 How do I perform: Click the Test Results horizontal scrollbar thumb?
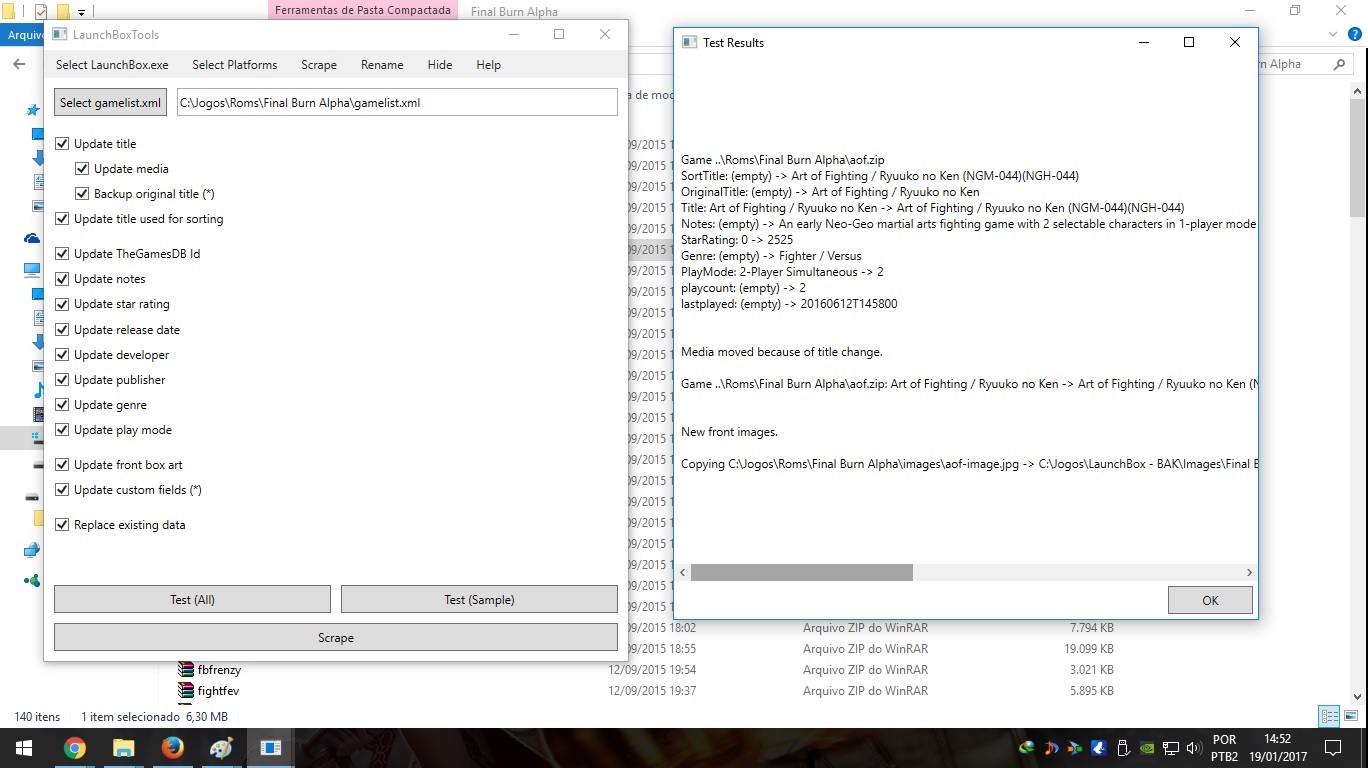802,572
